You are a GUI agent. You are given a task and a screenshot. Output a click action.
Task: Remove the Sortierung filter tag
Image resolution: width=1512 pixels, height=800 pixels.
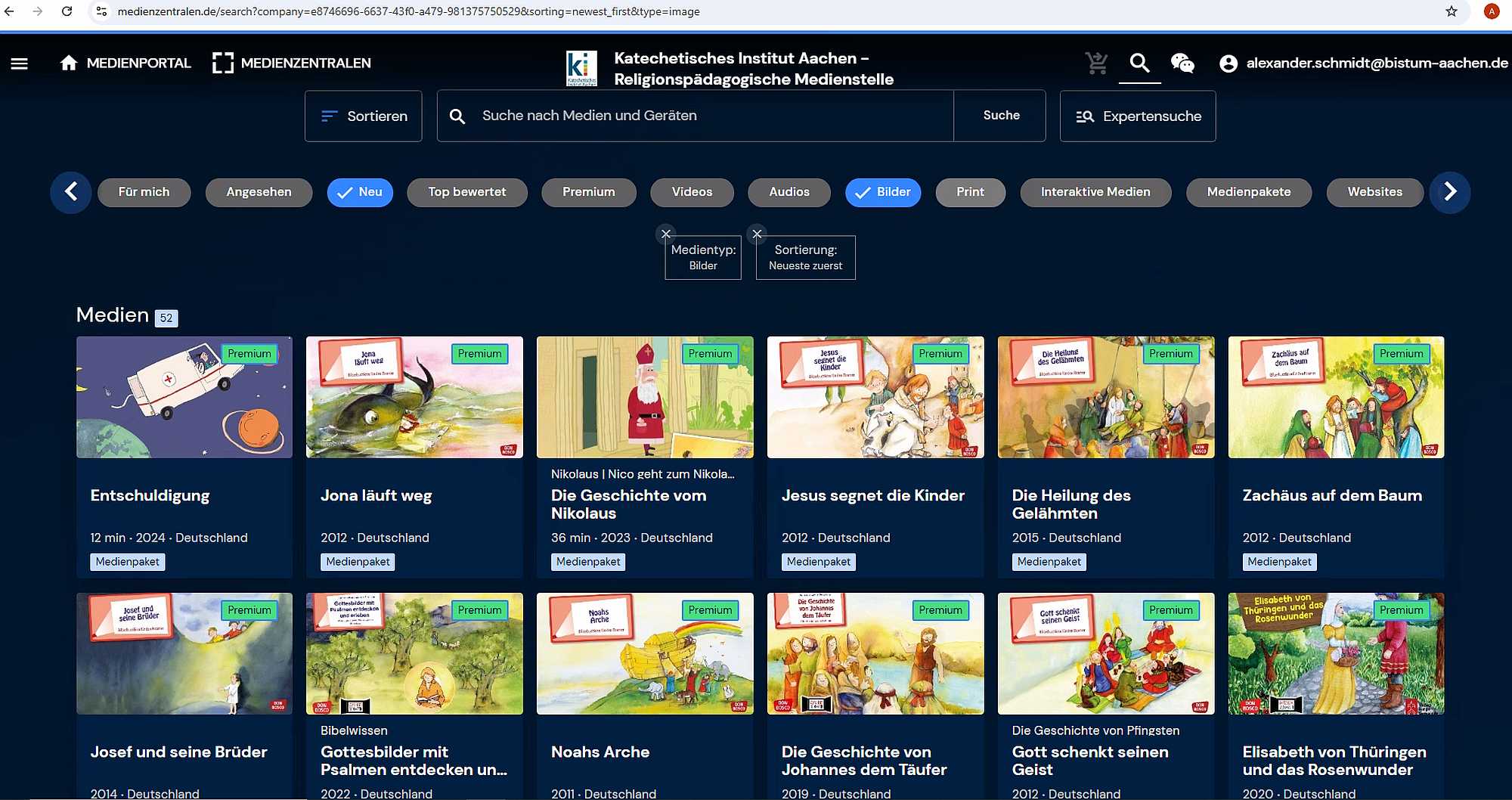pyautogui.click(x=757, y=234)
